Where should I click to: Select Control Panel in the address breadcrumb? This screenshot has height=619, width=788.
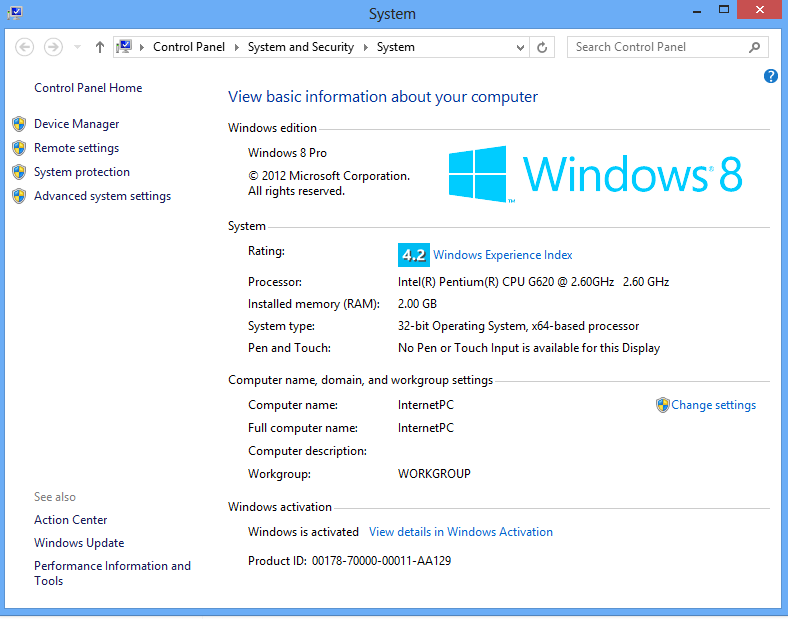[x=189, y=47]
